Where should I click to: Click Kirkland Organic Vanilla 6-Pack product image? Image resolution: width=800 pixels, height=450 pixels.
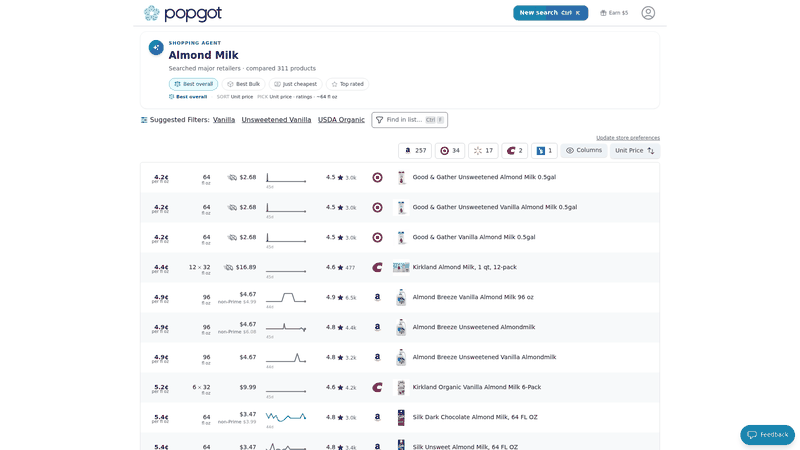click(401, 387)
